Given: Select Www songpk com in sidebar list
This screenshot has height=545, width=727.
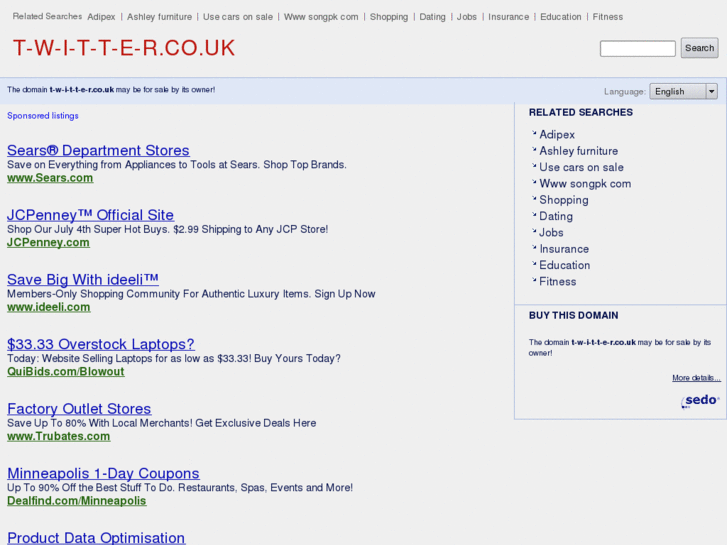Looking at the screenshot, I should 585,184.
